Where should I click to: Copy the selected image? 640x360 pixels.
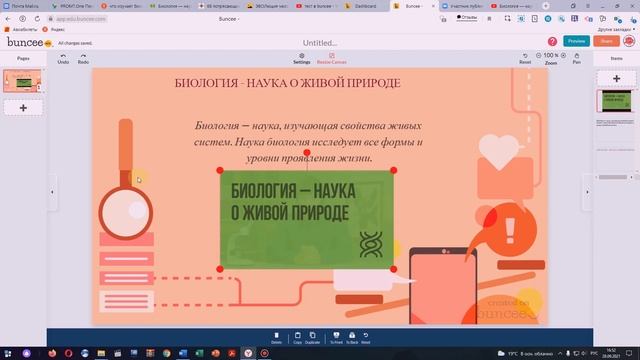[x=298, y=338]
